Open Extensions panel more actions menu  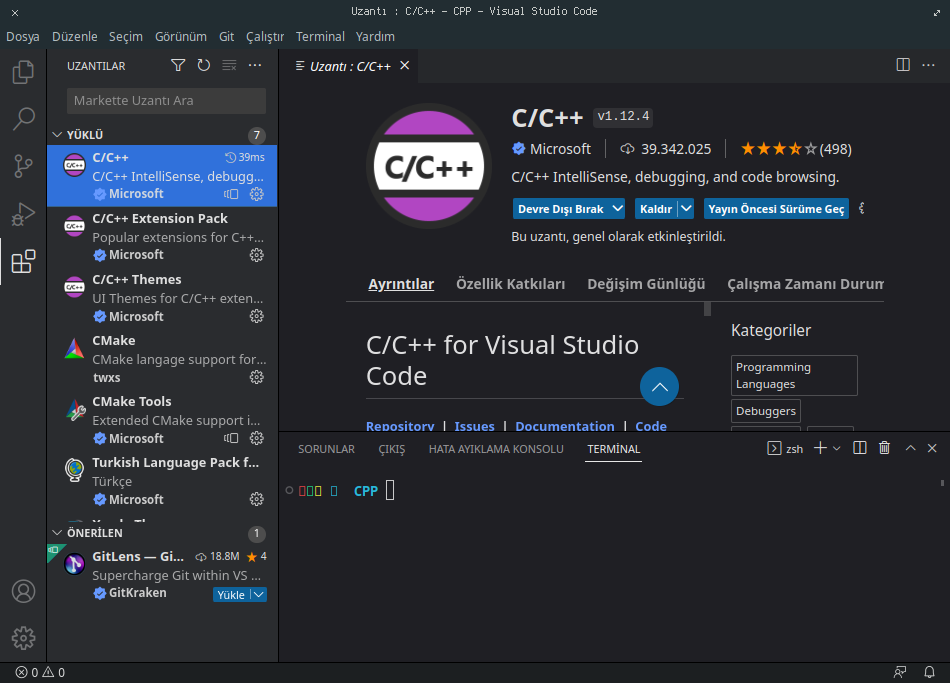coord(255,65)
